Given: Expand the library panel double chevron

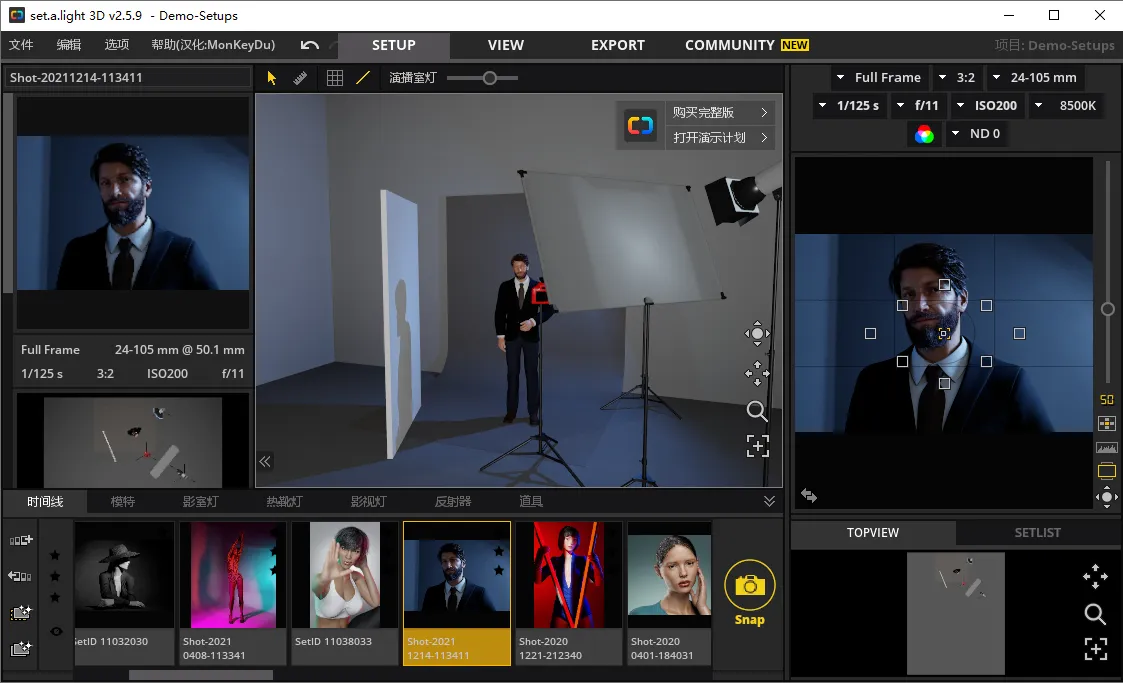Looking at the screenshot, I should pos(769,501).
